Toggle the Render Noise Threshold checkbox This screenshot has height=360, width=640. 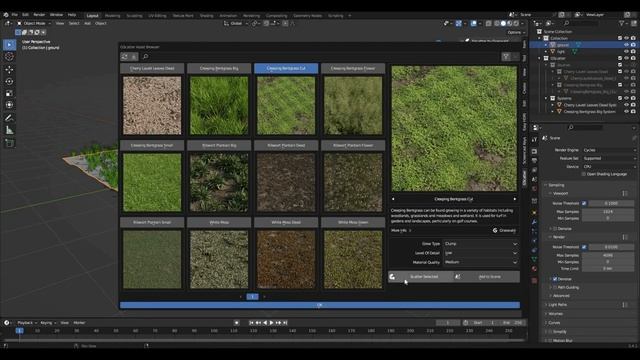click(x=584, y=247)
